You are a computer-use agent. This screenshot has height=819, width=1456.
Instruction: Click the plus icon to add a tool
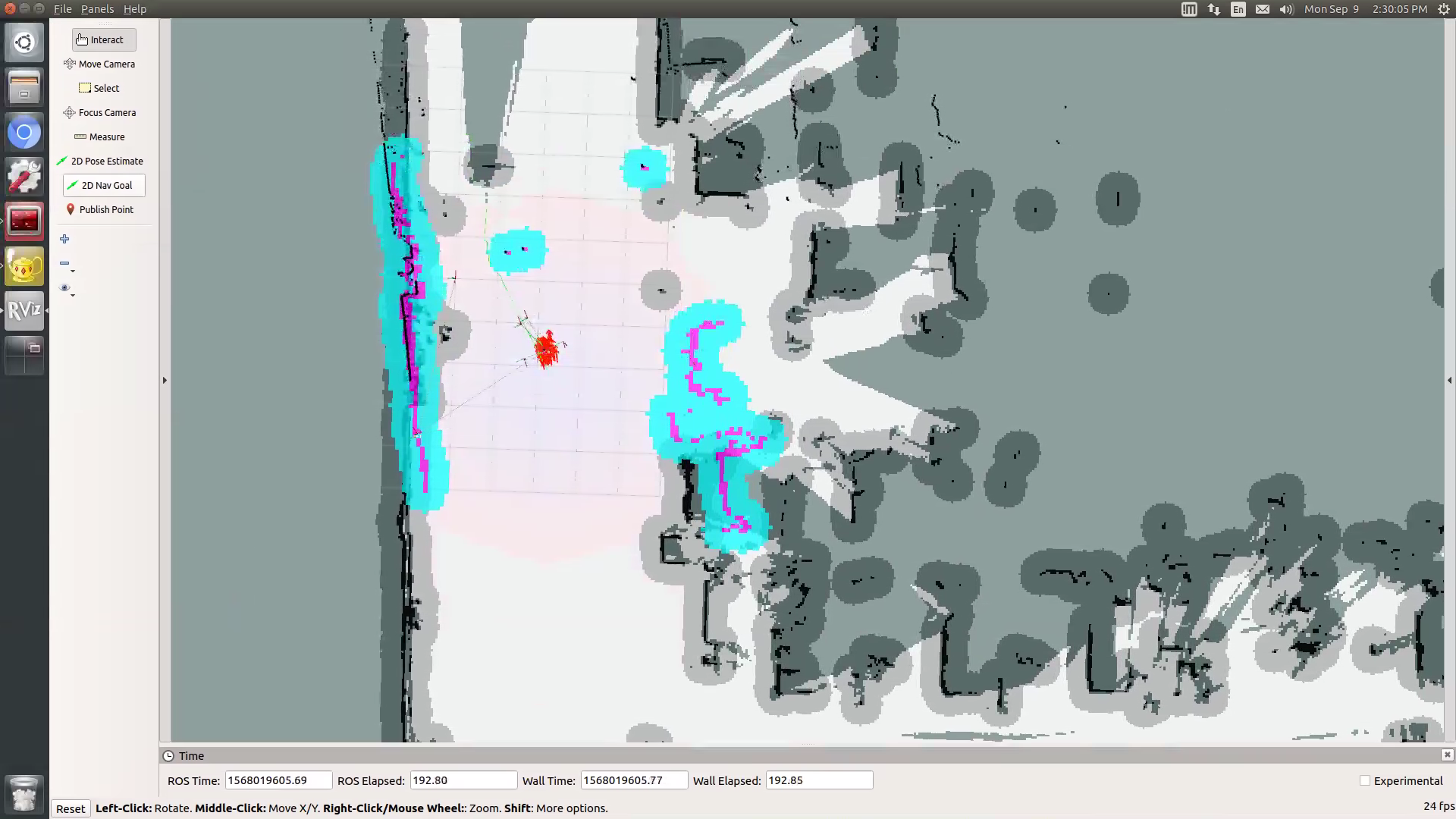click(x=64, y=238)
